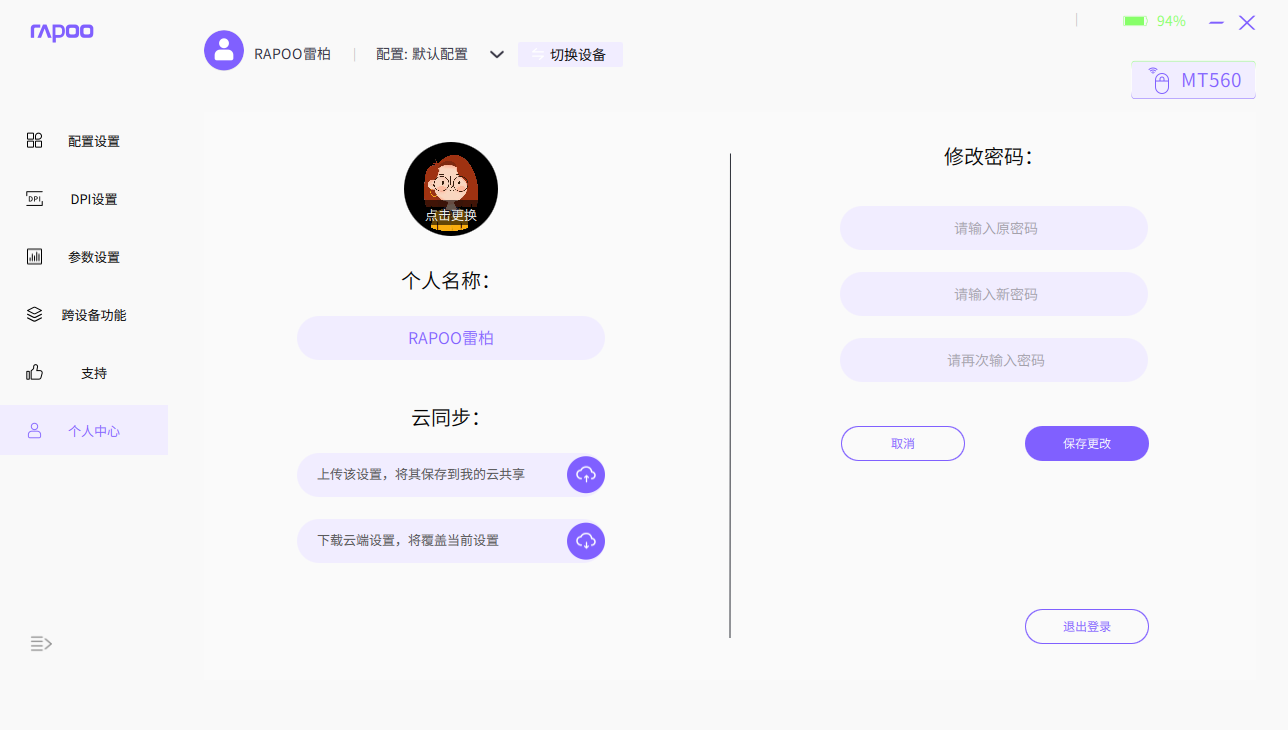This screenshot has height=730, width=1288.
Task: Click the user avatar icon in header
Action: pyautogui.click(x=224, y=51)
